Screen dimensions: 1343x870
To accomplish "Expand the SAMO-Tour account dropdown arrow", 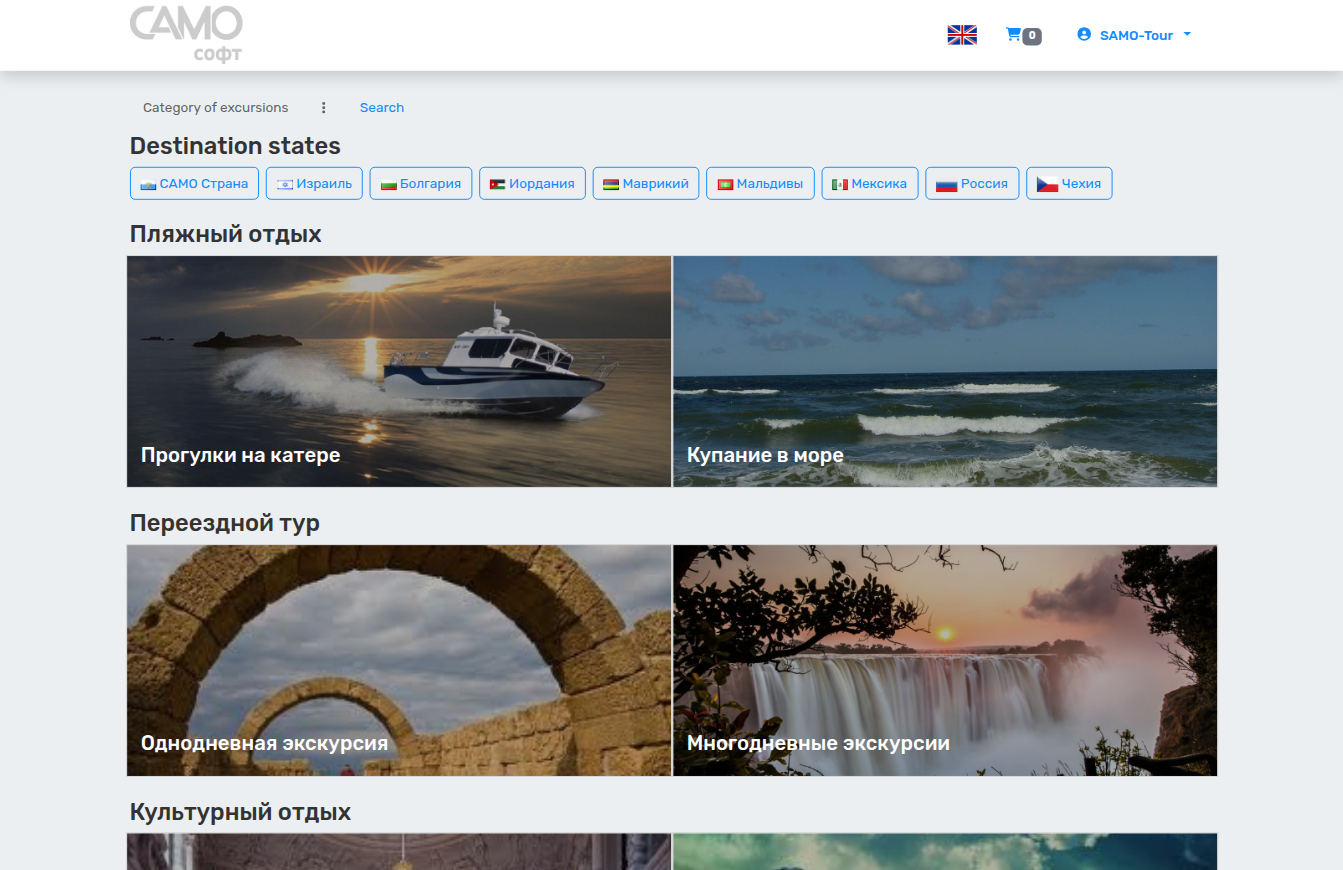I will tap(1187, 34).
